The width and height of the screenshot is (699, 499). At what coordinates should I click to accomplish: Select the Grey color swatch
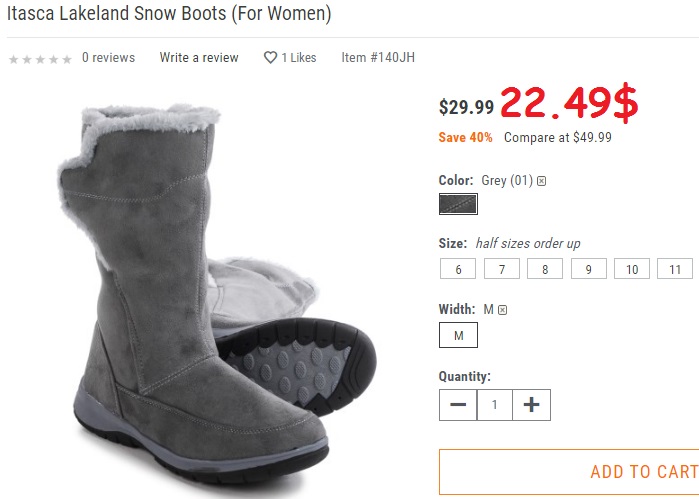458,204
